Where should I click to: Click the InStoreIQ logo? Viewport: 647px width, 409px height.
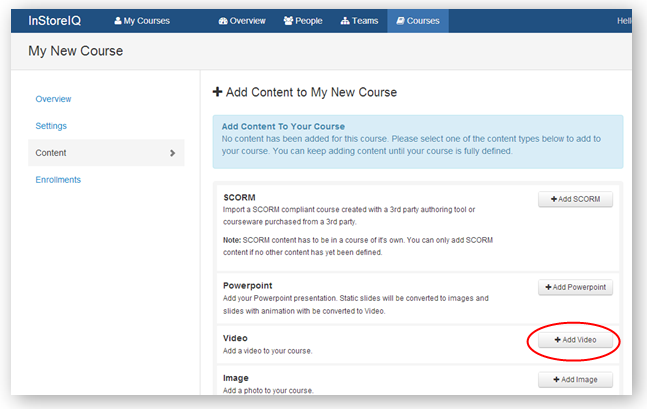pos(57,20)
